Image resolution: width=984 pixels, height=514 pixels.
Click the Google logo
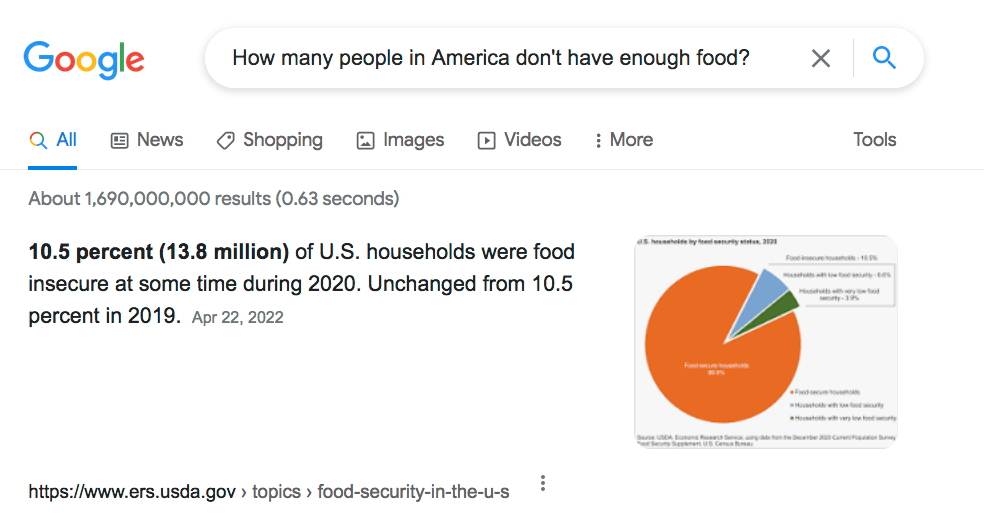84,59
